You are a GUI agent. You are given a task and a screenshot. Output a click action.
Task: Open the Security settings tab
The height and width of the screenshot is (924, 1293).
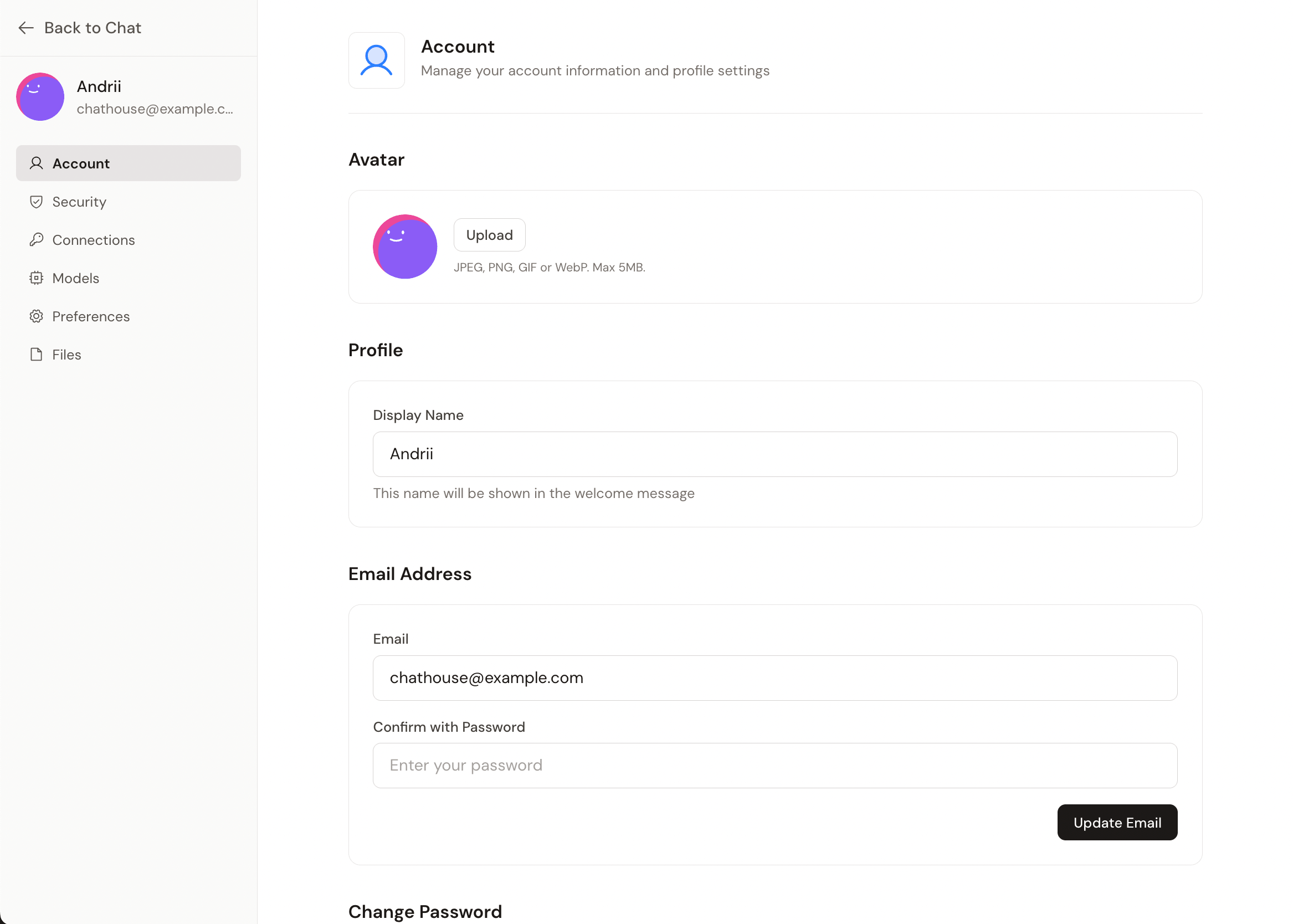[79, 202]
